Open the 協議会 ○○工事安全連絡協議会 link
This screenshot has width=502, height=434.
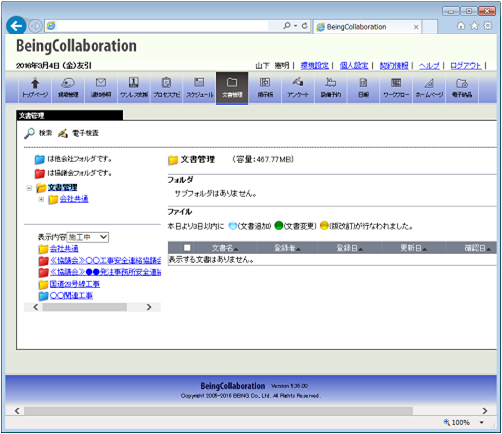point(105,260)
